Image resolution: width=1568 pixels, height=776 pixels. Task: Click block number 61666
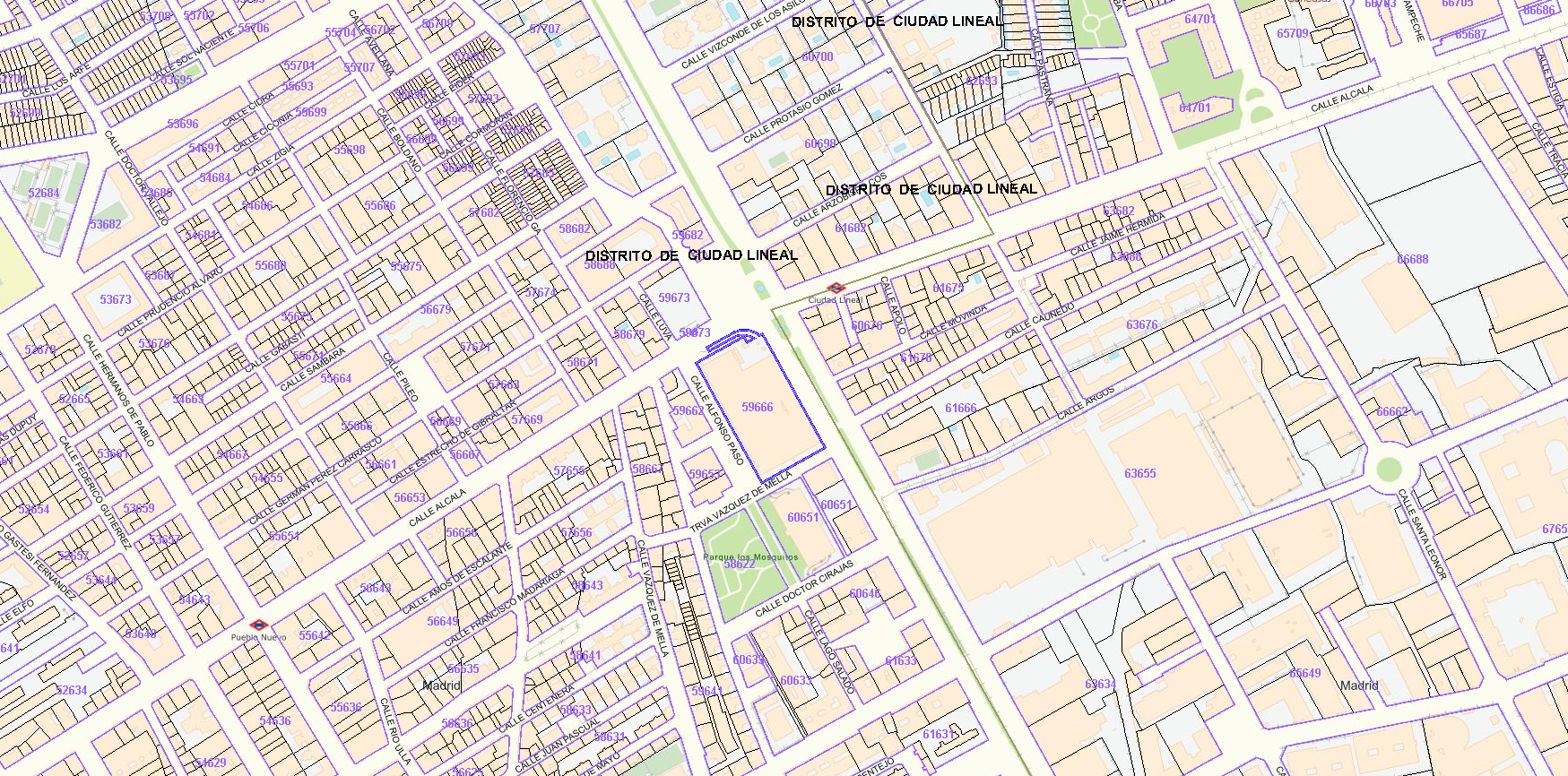(960, 409)
